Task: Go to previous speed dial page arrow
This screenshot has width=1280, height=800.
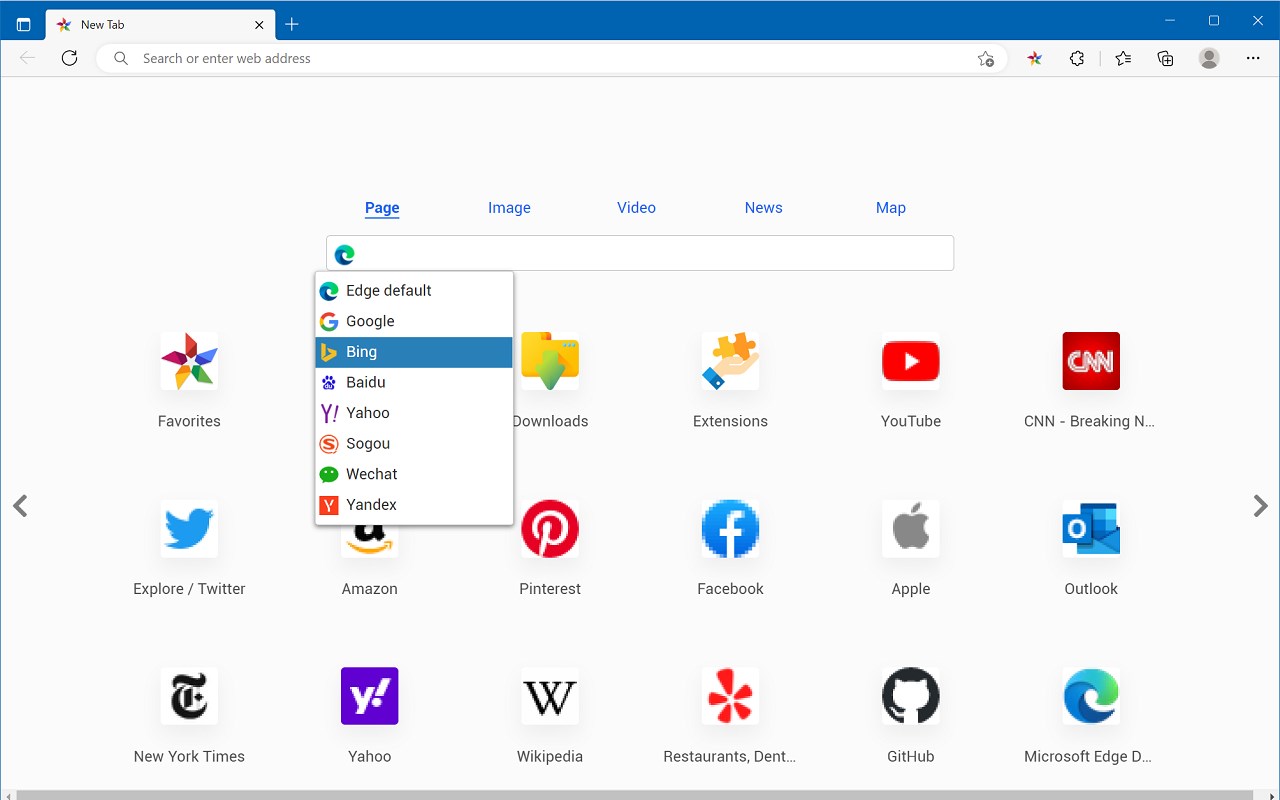Action: 20,506
